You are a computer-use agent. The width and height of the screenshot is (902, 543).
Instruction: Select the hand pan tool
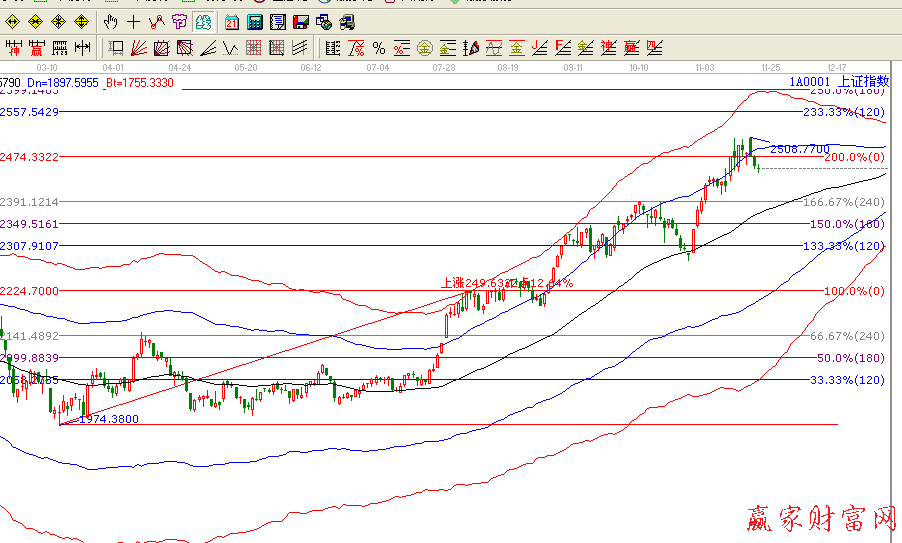pos(111,21)
